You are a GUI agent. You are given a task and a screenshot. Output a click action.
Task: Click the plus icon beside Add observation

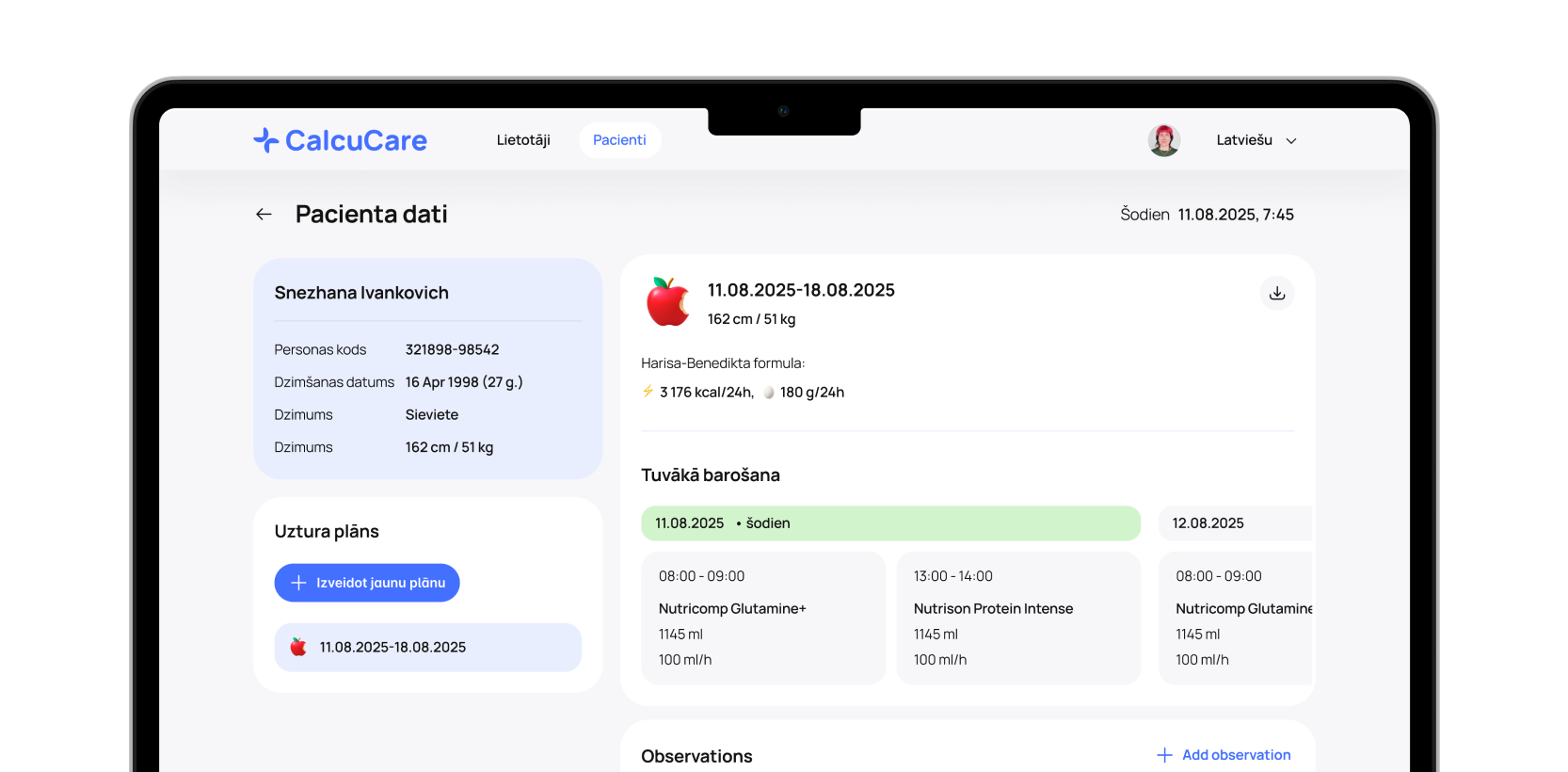coord(1164,755)
